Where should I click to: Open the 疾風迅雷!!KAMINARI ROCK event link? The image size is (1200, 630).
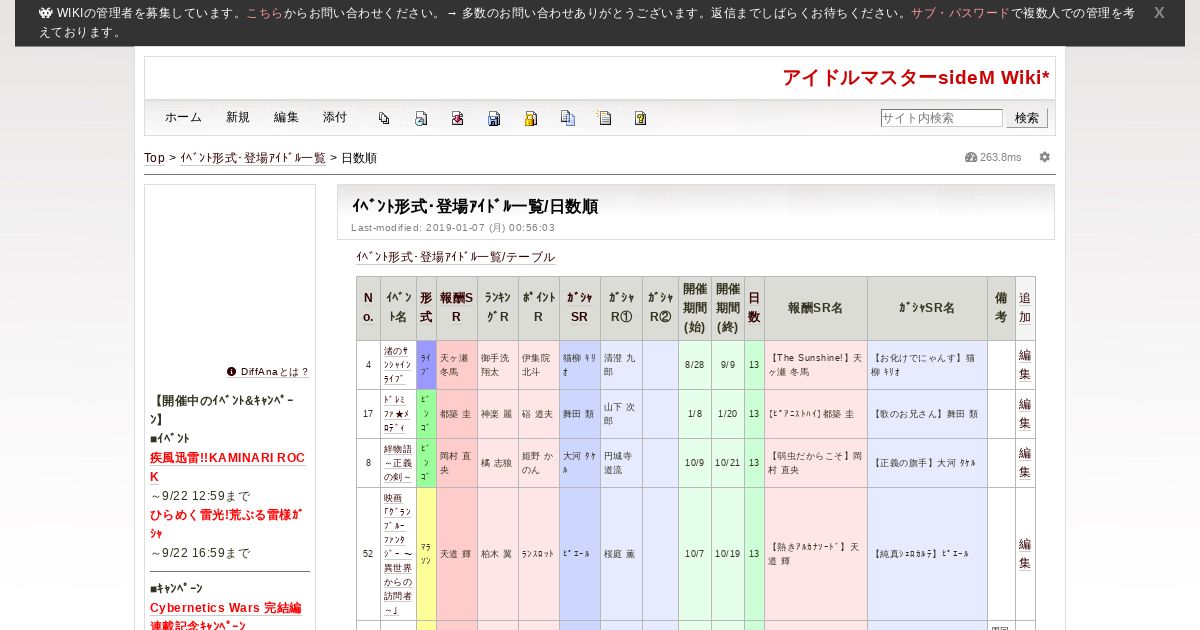click(228, 467)
